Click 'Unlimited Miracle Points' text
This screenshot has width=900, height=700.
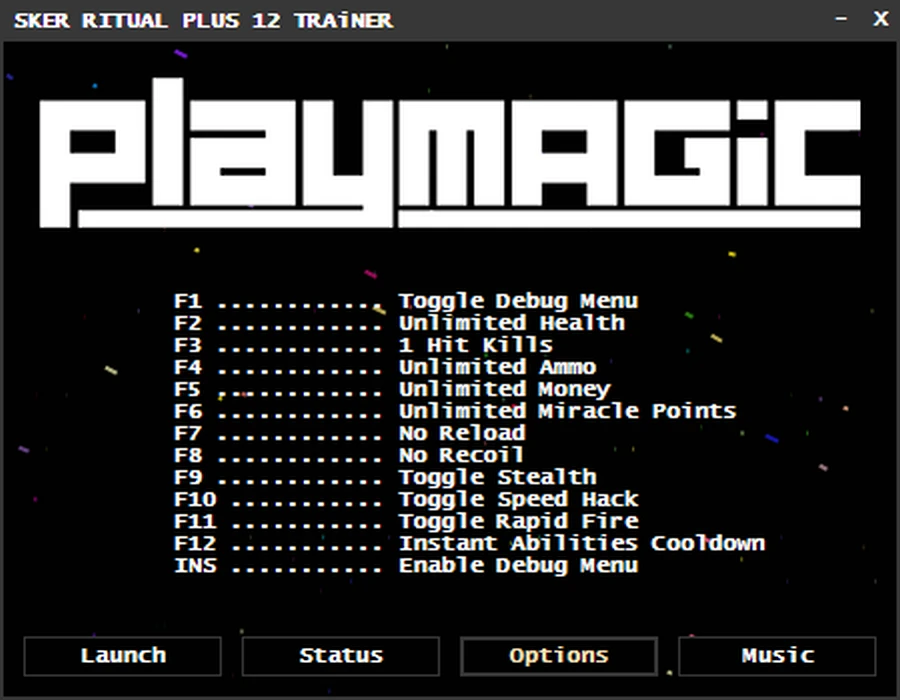pyautogui.click(x=568, y=411)
